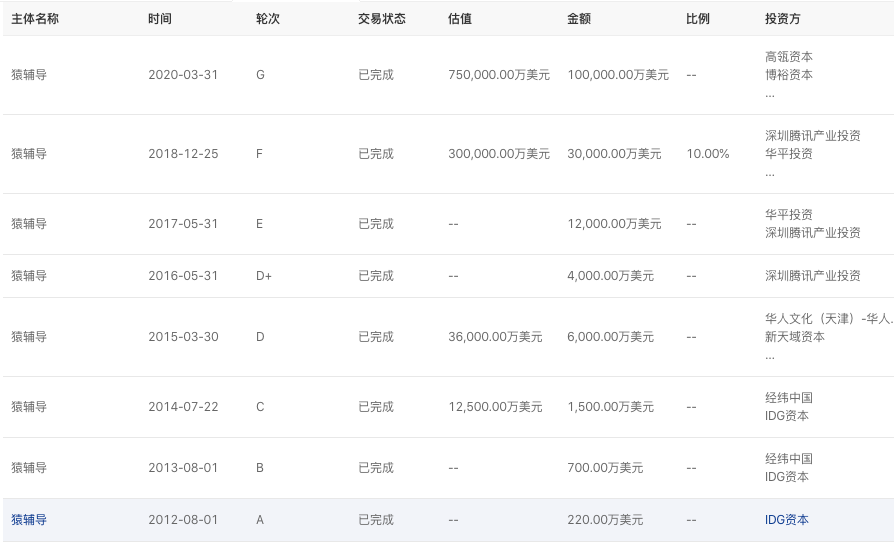Click 华平投资 in the E round row

788,214
